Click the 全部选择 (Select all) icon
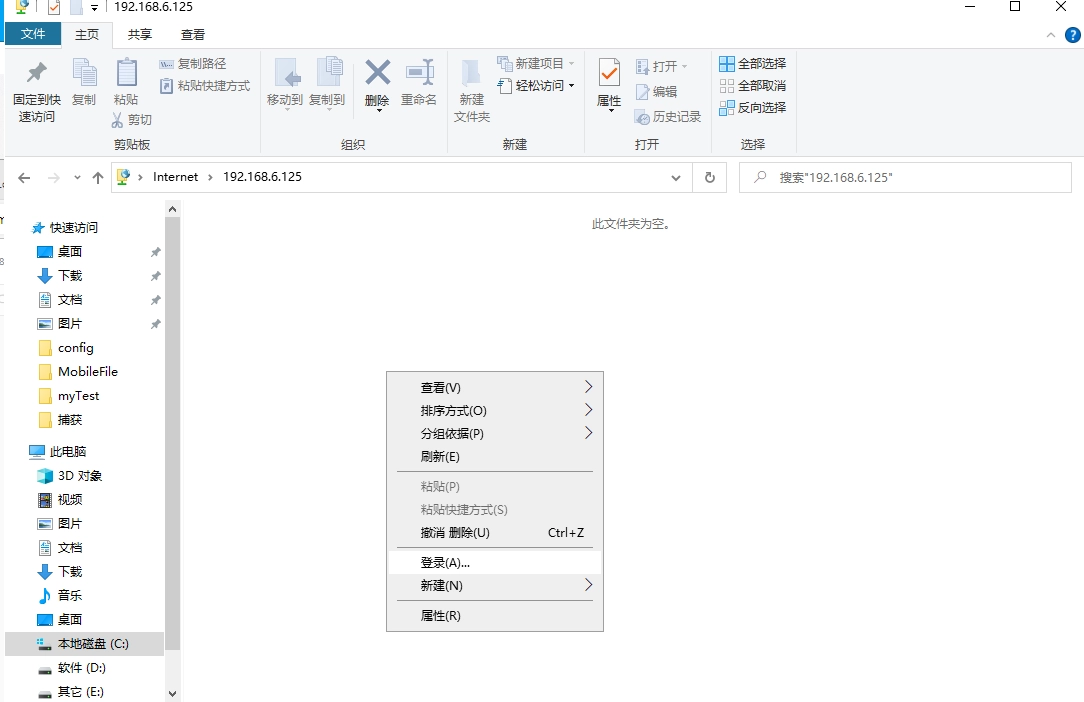The image size is (1084, 702). 729,62
